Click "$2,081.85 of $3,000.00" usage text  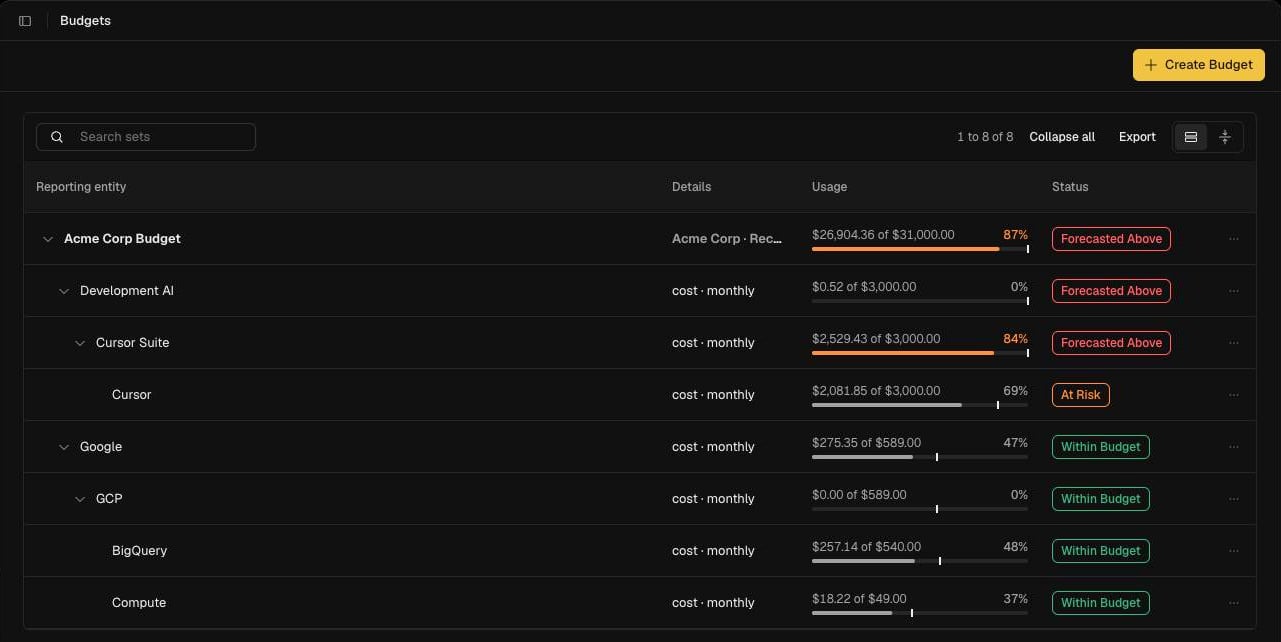pyautogui.click(x=876, y=391)
